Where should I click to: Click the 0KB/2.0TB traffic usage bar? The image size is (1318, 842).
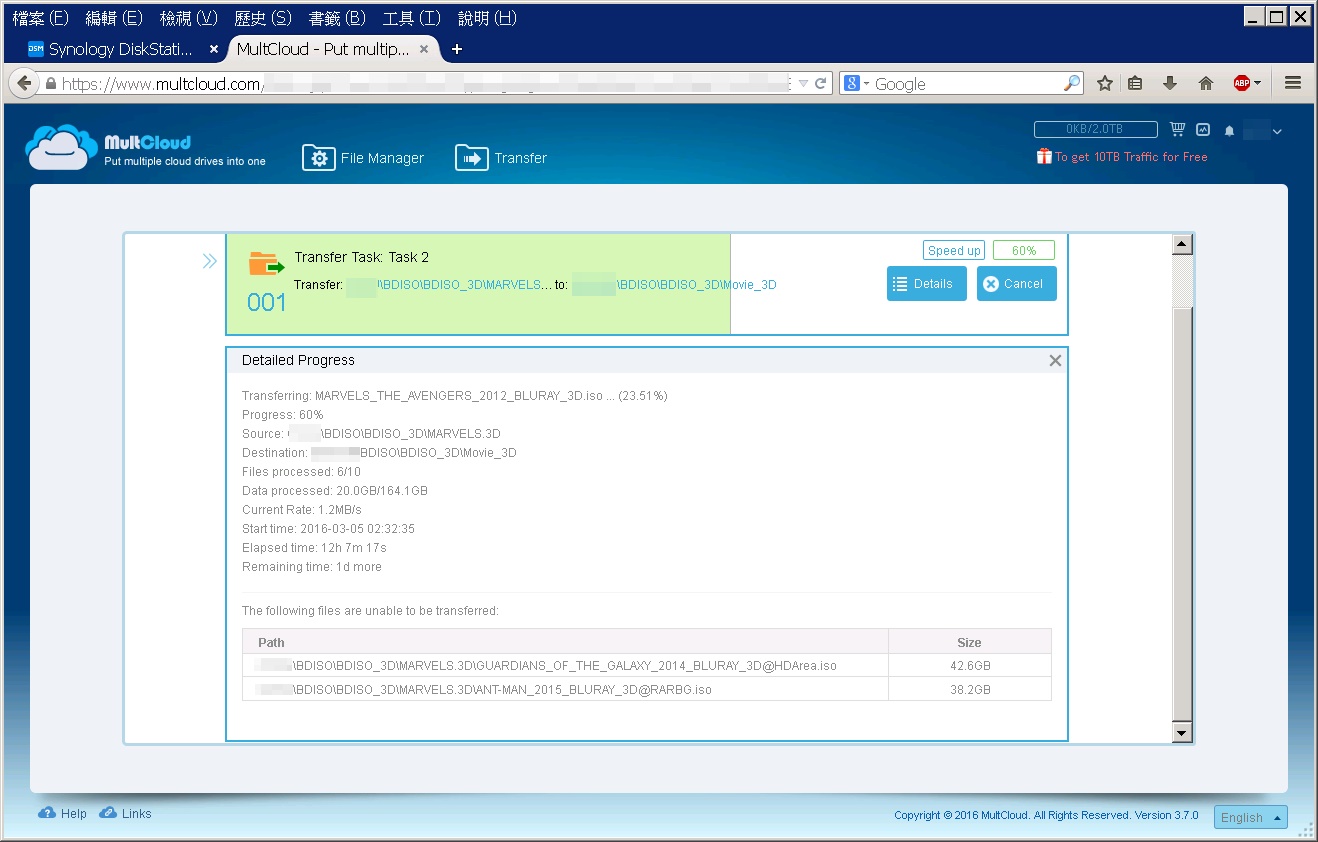[1095, 129]
